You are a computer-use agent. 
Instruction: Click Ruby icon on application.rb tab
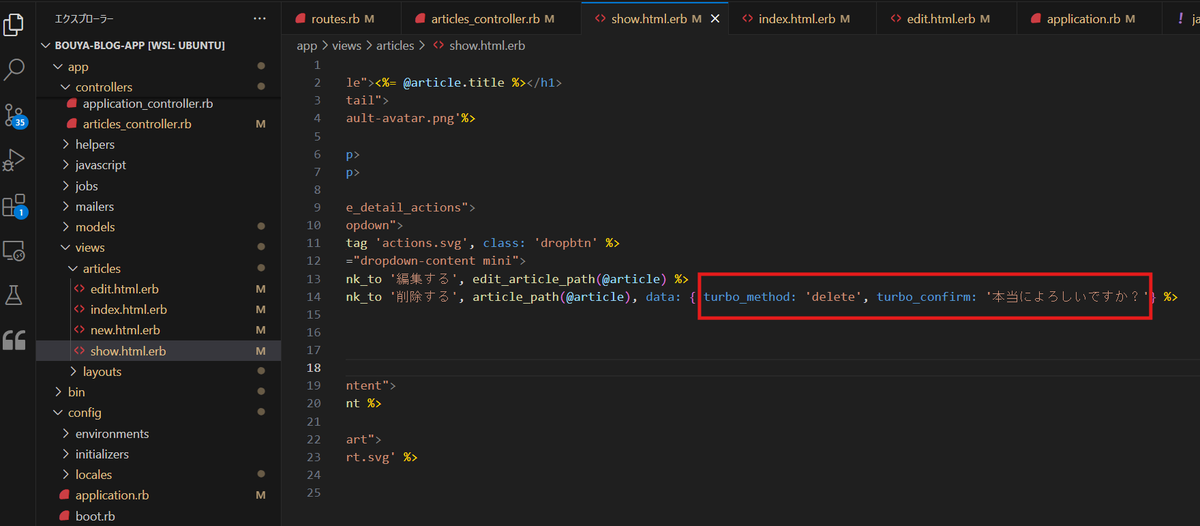(1036, 19)
